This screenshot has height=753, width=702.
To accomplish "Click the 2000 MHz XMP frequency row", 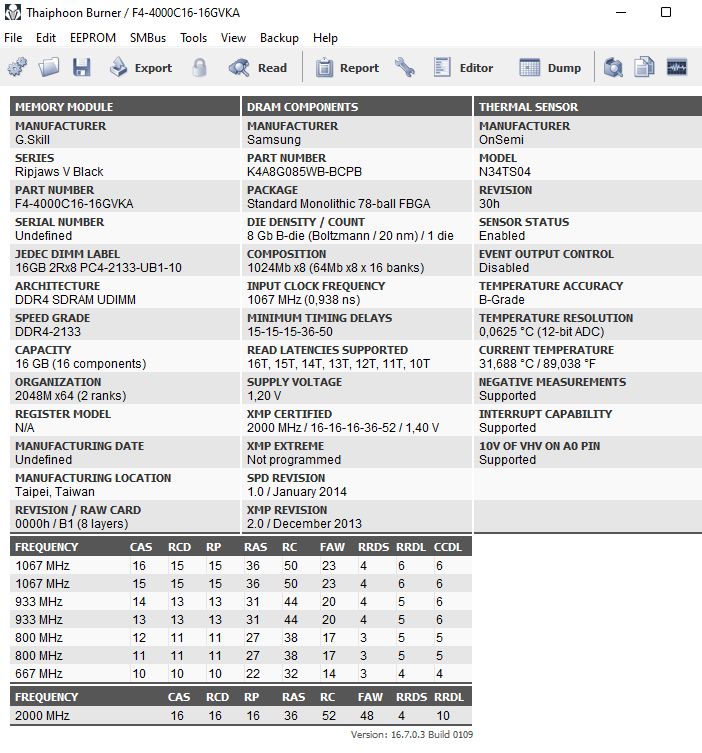I will click(x=241, y=716).
